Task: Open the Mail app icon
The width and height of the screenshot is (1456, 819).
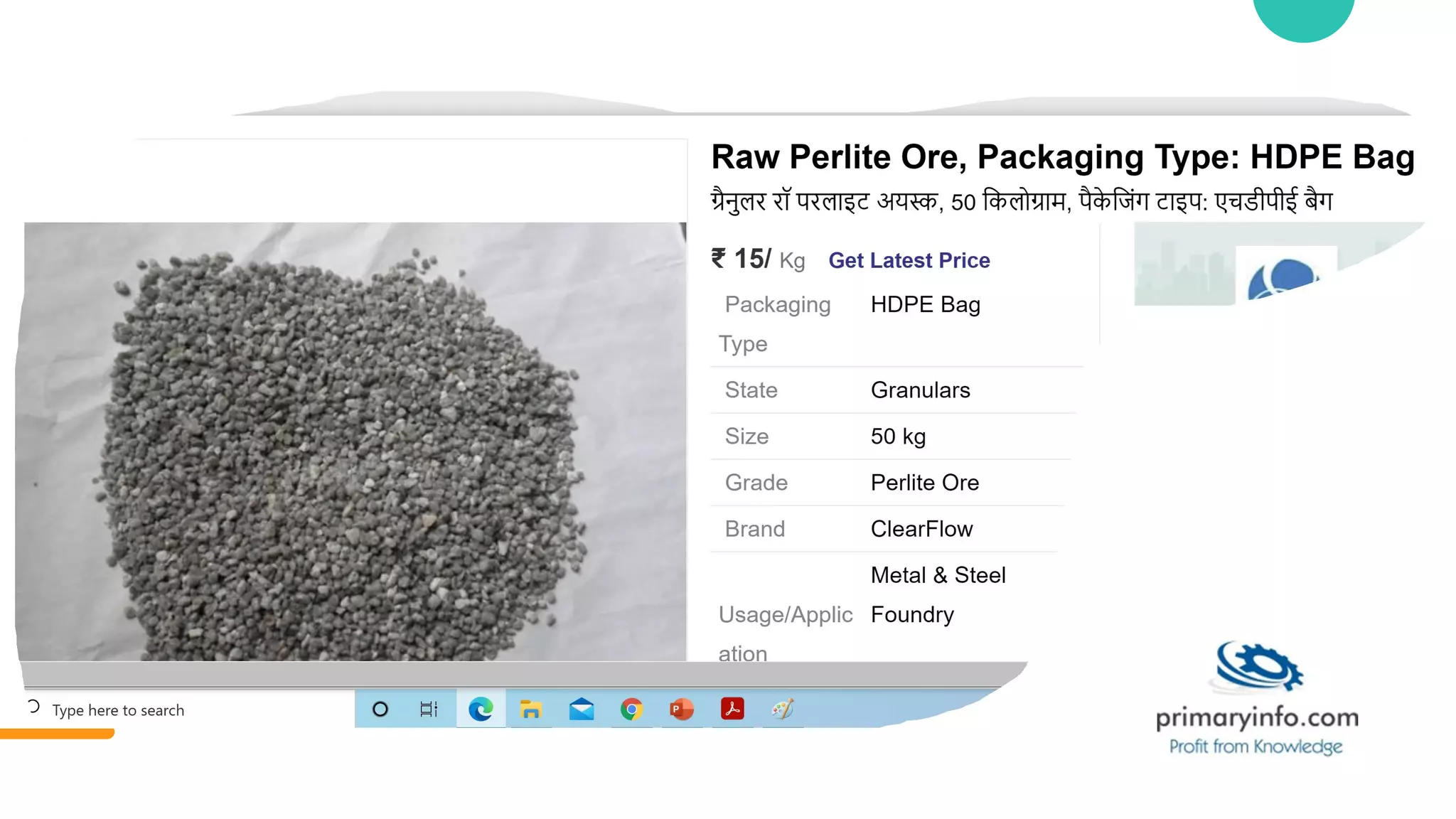Action: [x=582, y=709]
